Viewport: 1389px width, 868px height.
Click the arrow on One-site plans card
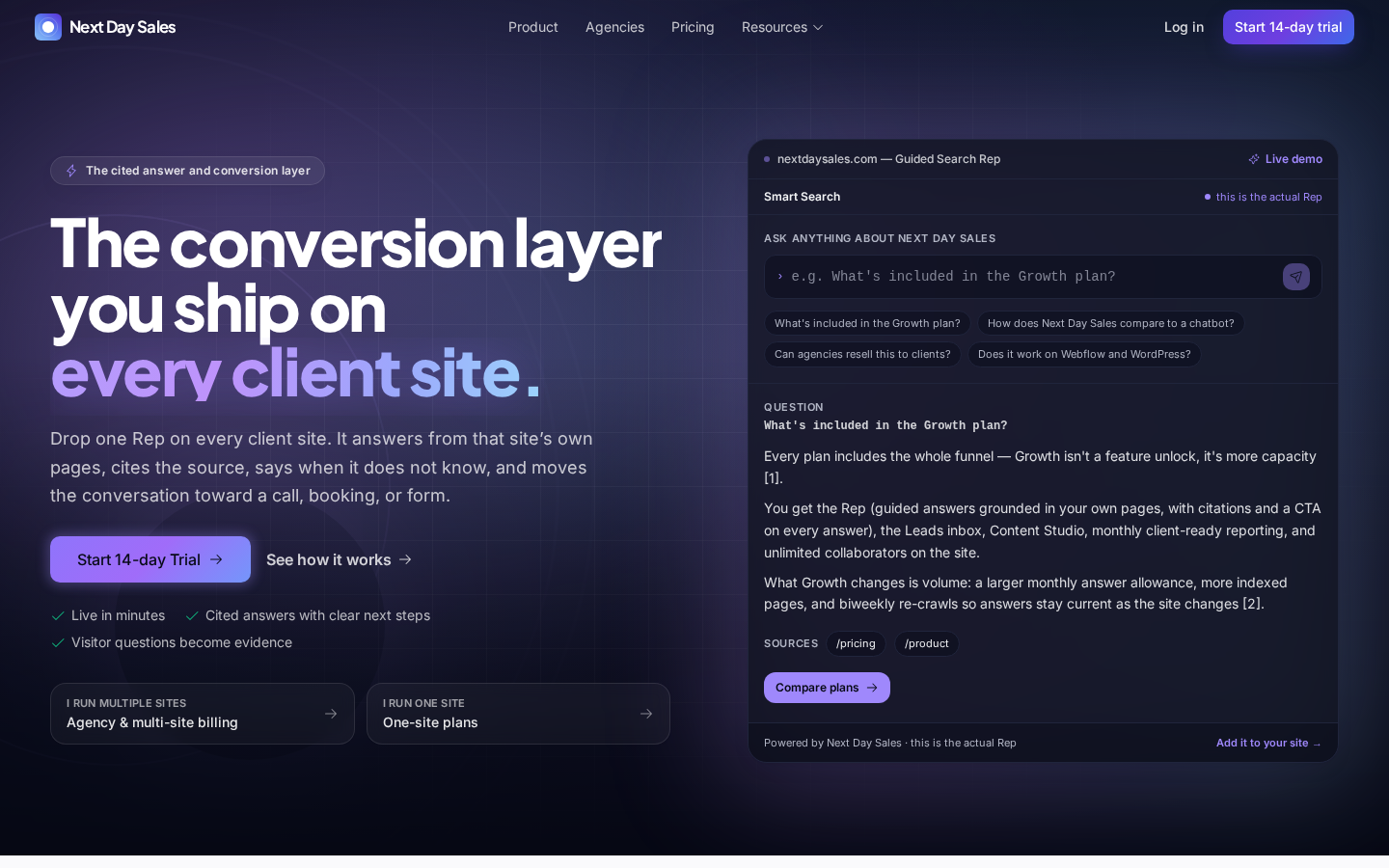(646, 714)
